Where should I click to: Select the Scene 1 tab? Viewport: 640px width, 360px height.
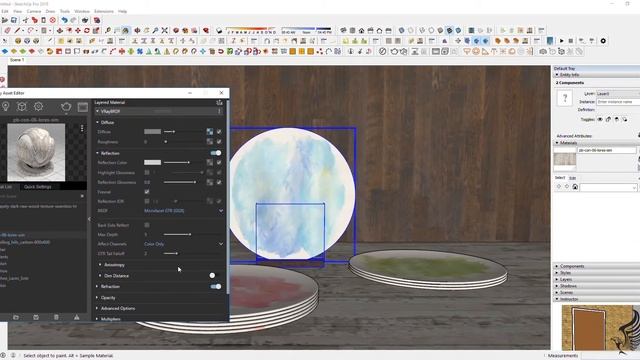point(17,60)
